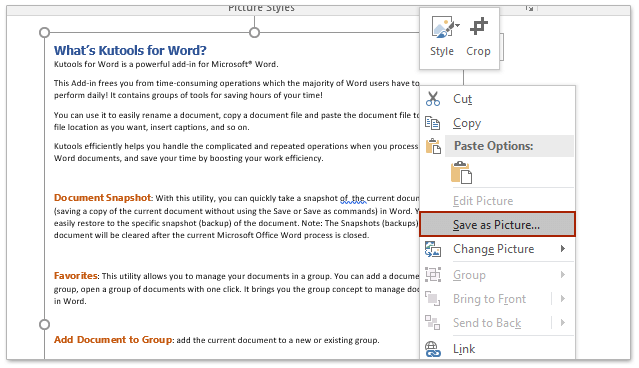Expand the Change Picture submenu arrow
This screenshot has width=639, height=368.
[563, 249]
